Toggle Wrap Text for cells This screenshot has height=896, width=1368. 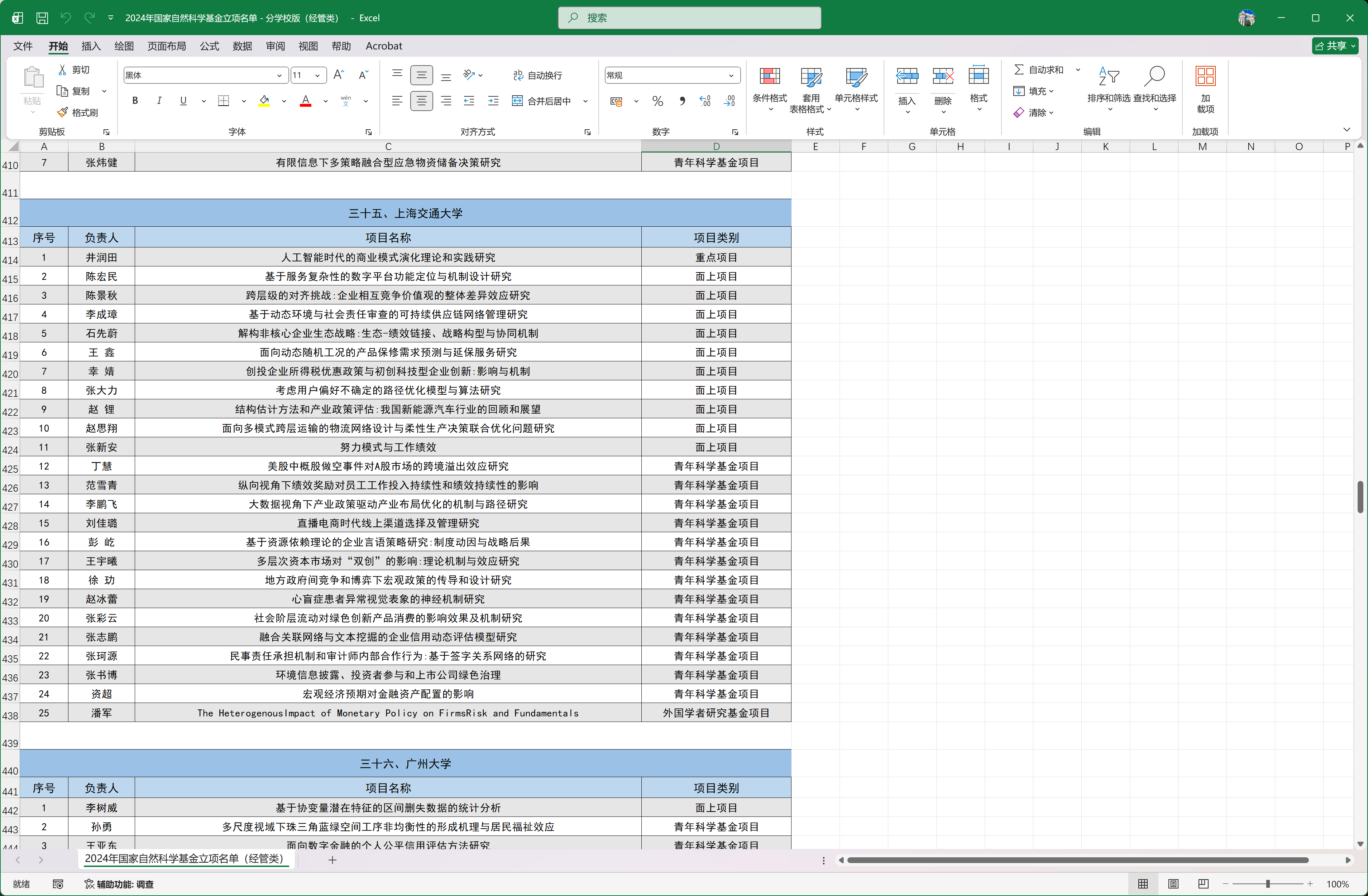537,75
